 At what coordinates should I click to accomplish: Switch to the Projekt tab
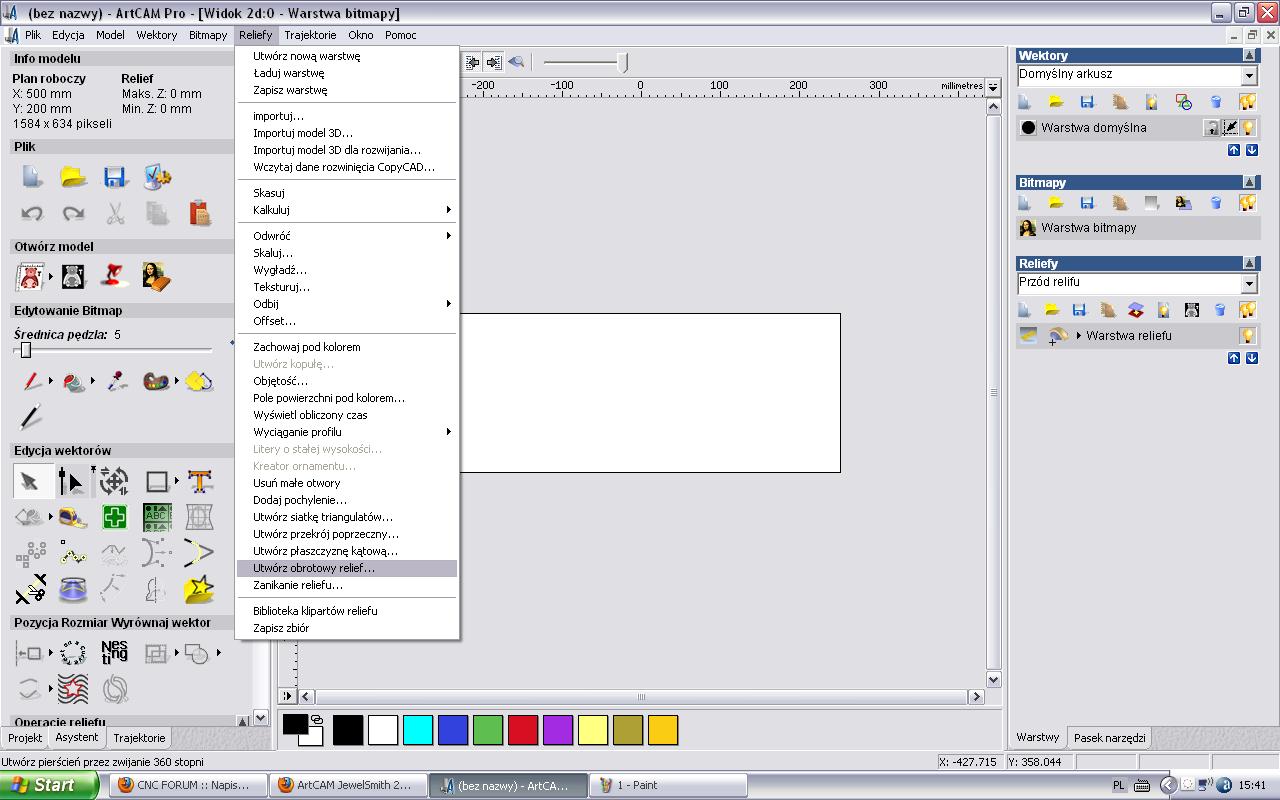click(x=25, y=738)
